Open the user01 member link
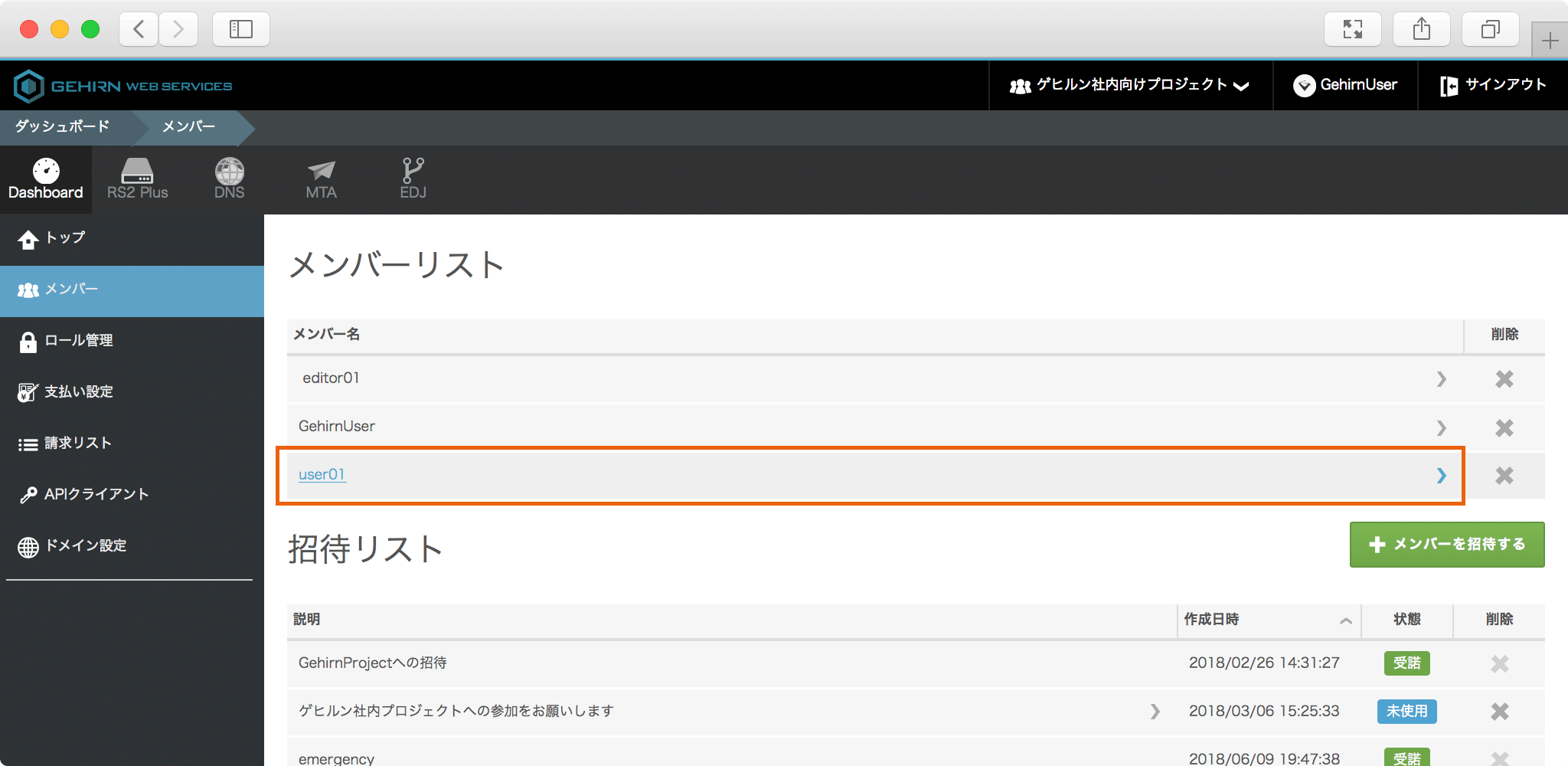Viewport: 1568px width, 766px height. (322, 475)
